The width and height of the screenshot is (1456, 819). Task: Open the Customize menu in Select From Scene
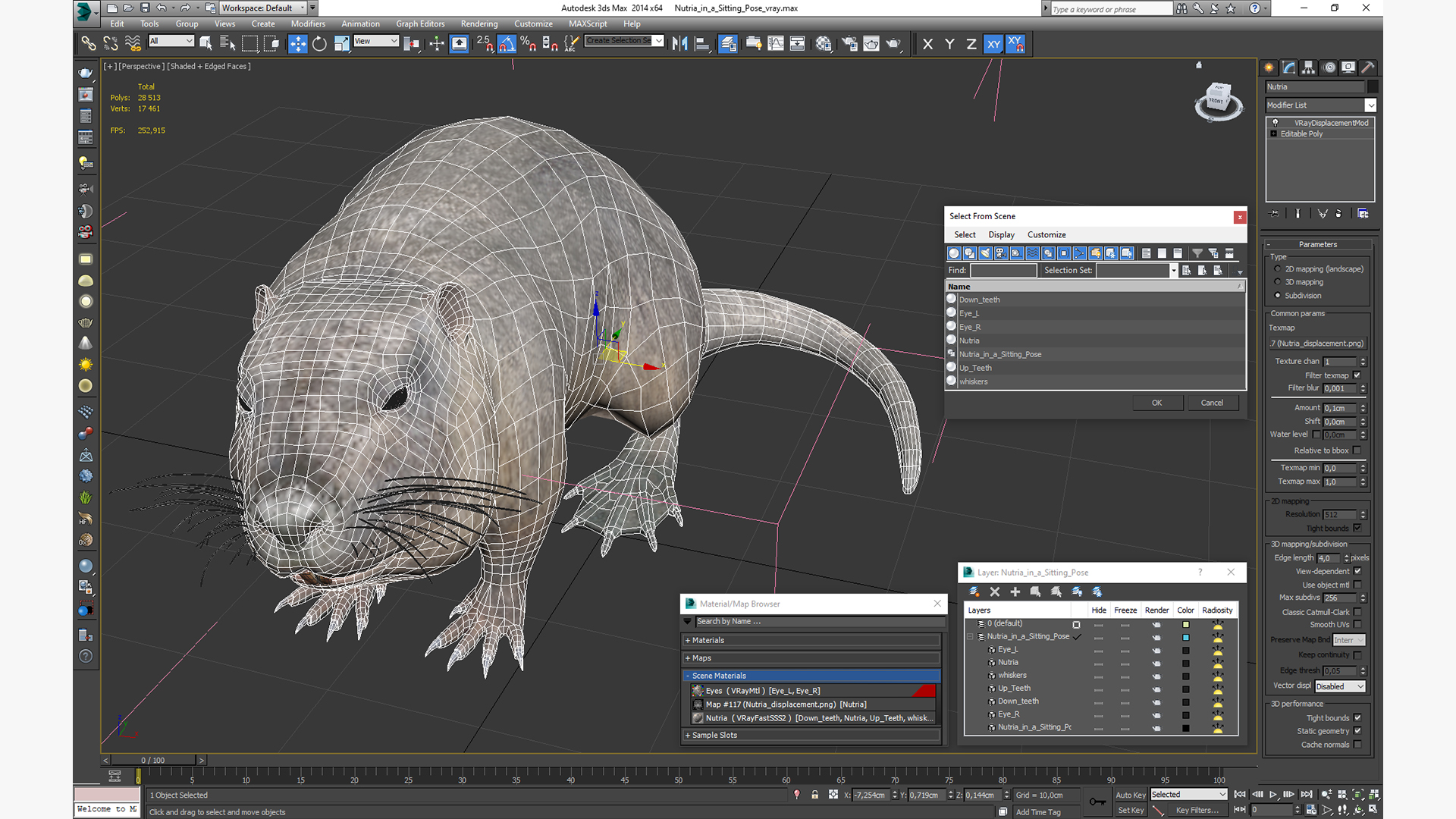pyautogui.click(x=1046, y=235)
